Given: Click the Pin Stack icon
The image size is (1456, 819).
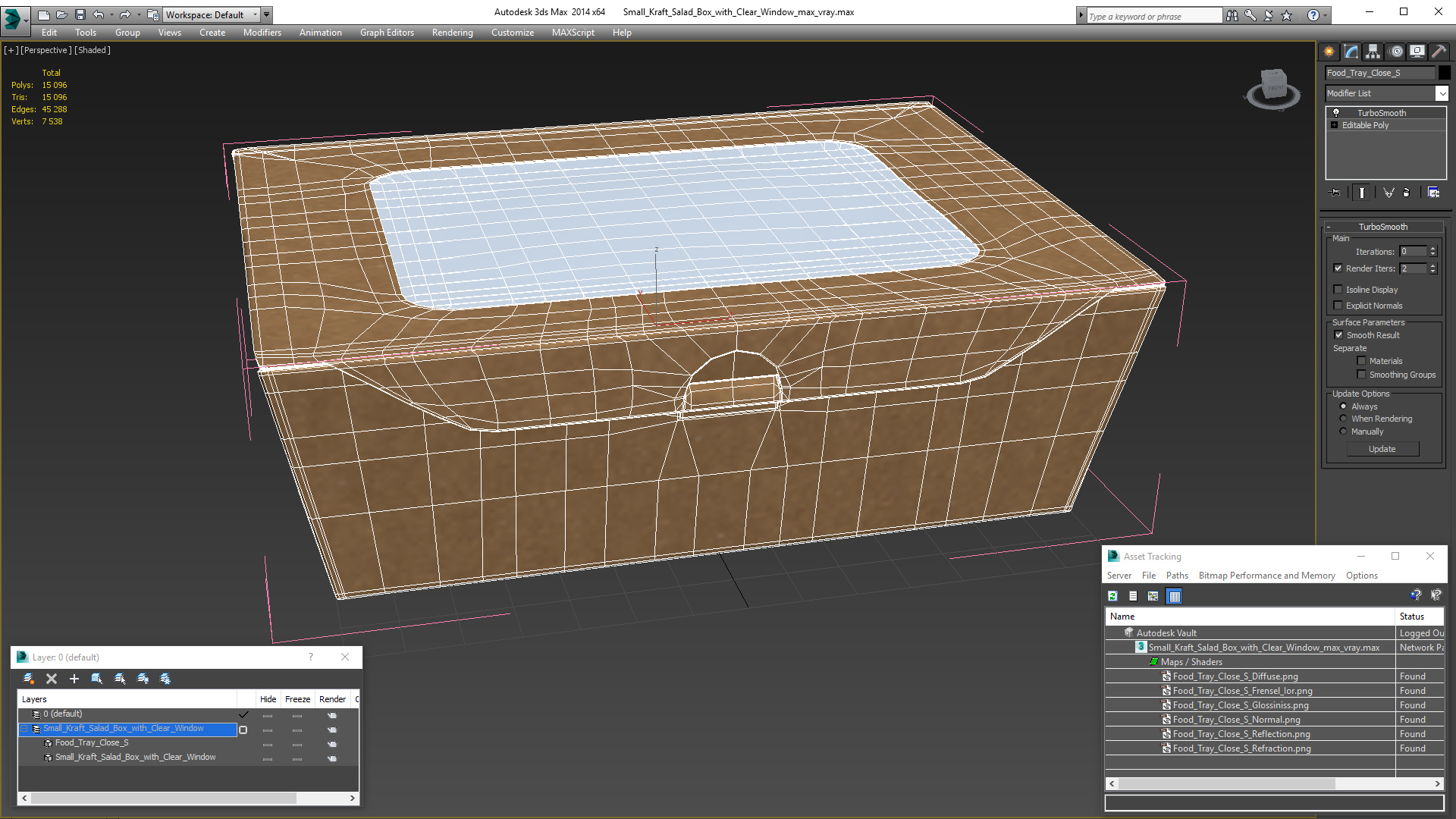Looking at the screenshot, I should click(1335, 193).
